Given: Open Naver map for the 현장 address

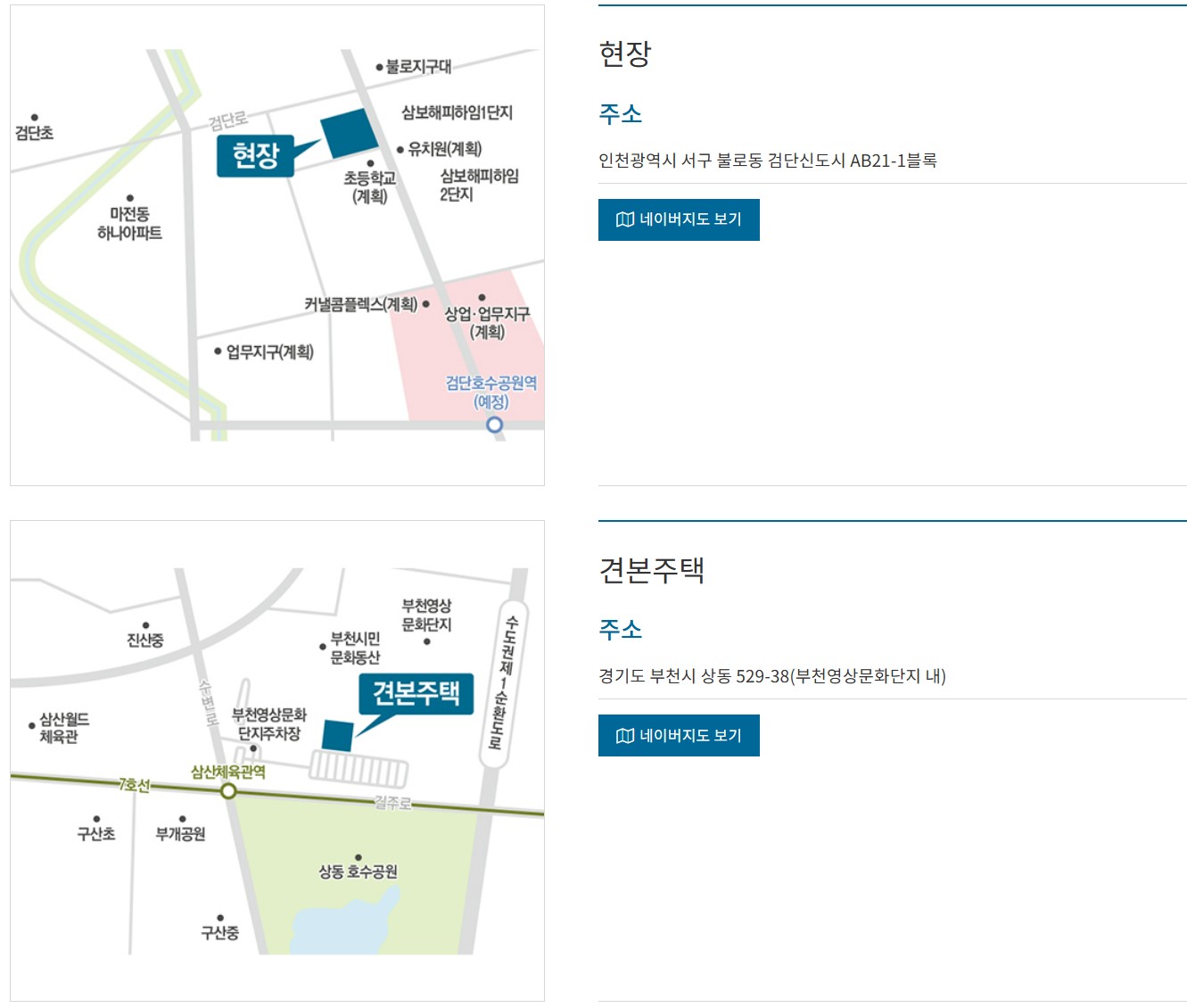Looking at the screenshot, I should (679, 219).
